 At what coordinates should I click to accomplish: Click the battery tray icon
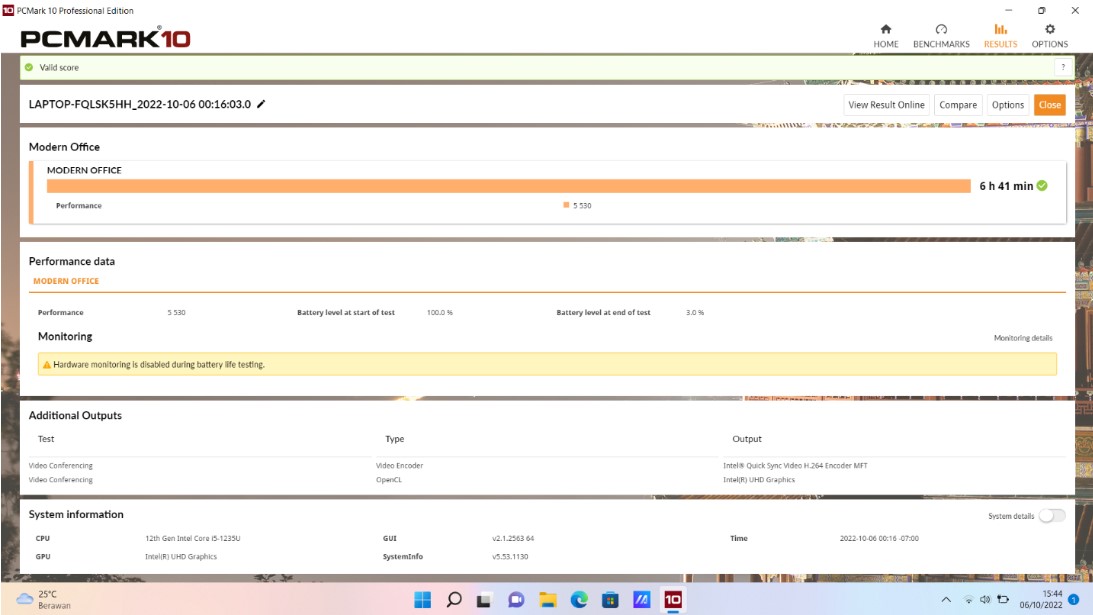1003,600
